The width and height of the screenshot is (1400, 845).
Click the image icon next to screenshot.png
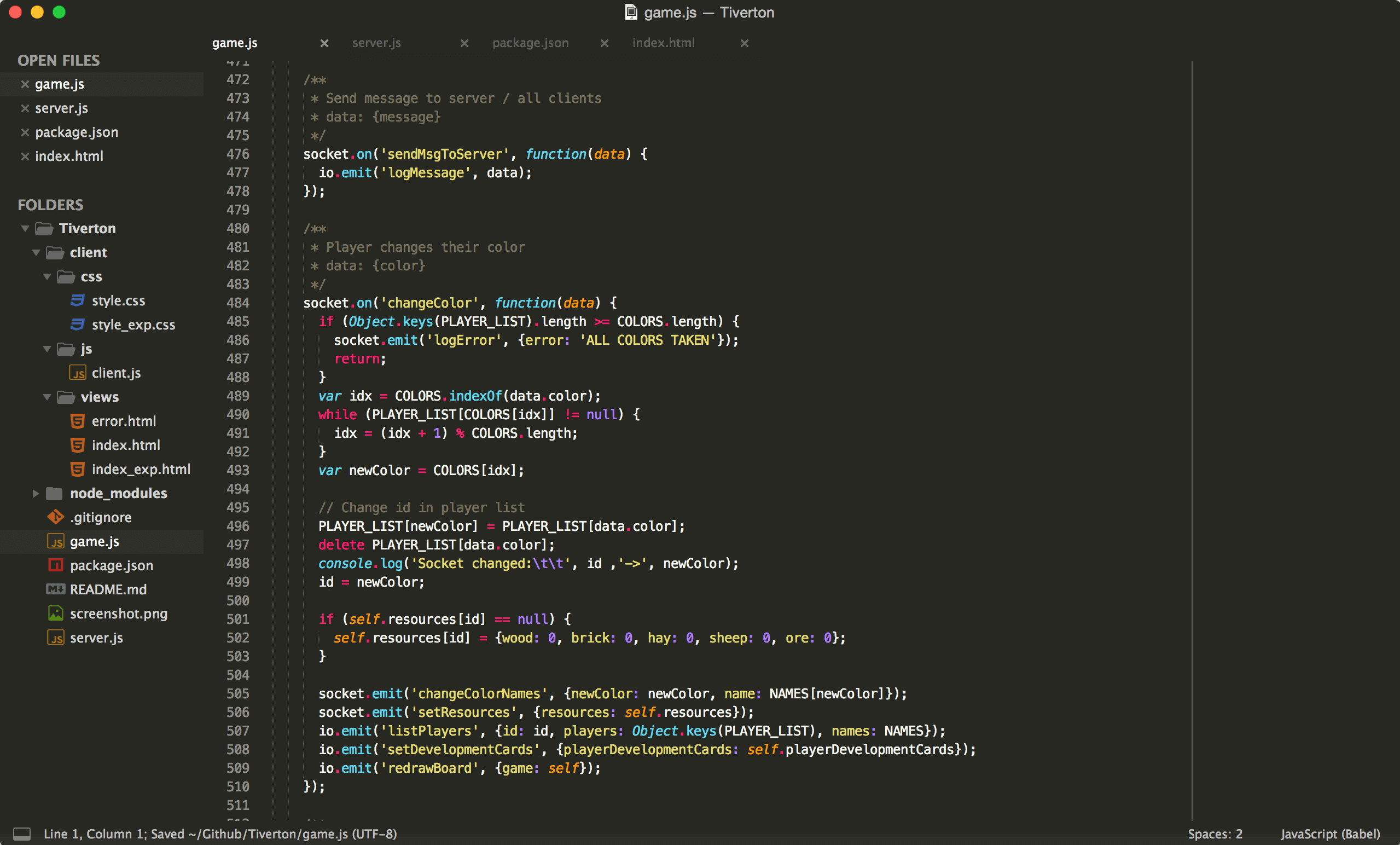coord(55,614)
